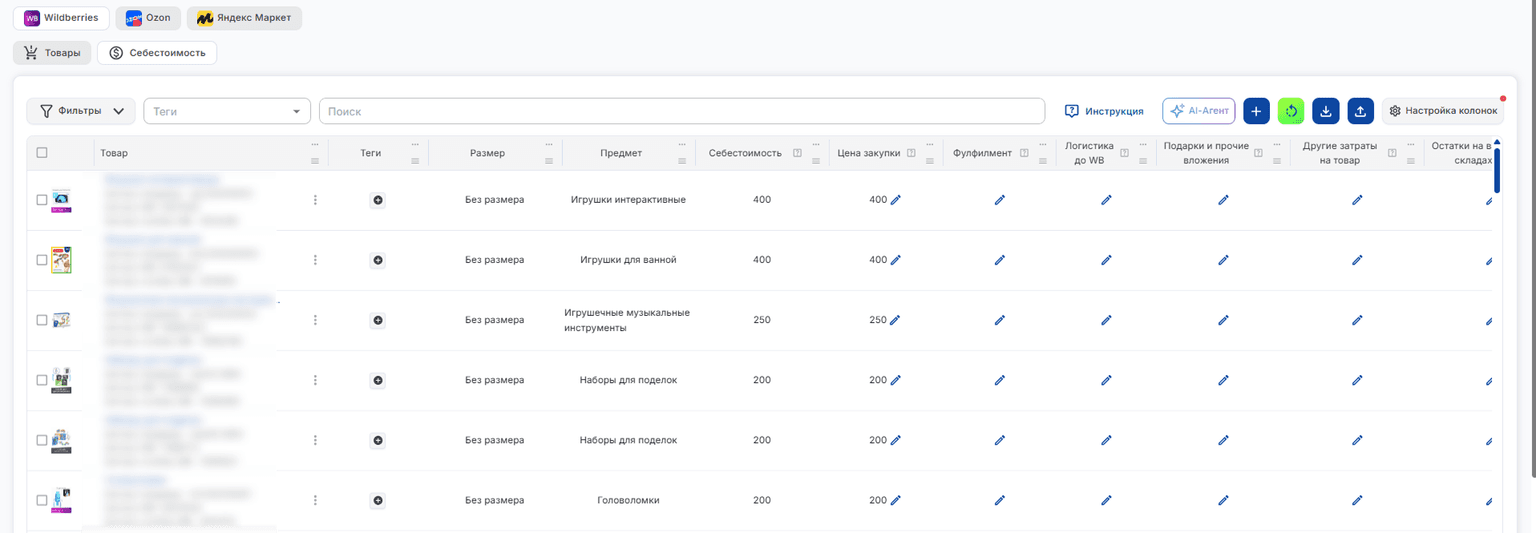This screenshot has width=1536, height=533.
Task: Check the Игрушки интерактивные row checkbox
Action: point(42,200)
